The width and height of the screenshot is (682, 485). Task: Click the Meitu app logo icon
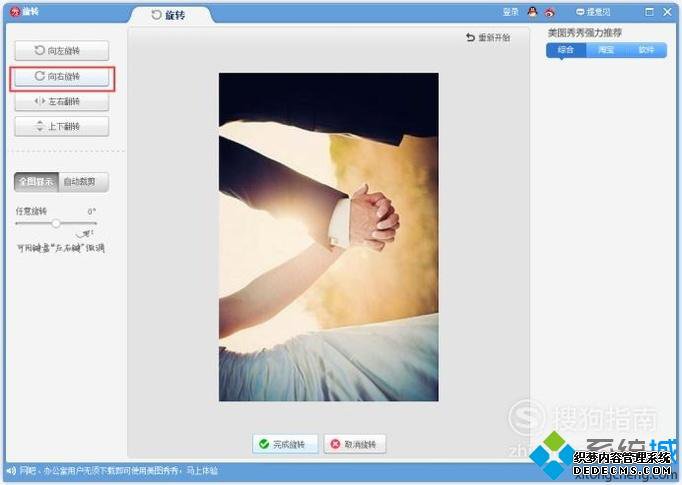(15, 11)
